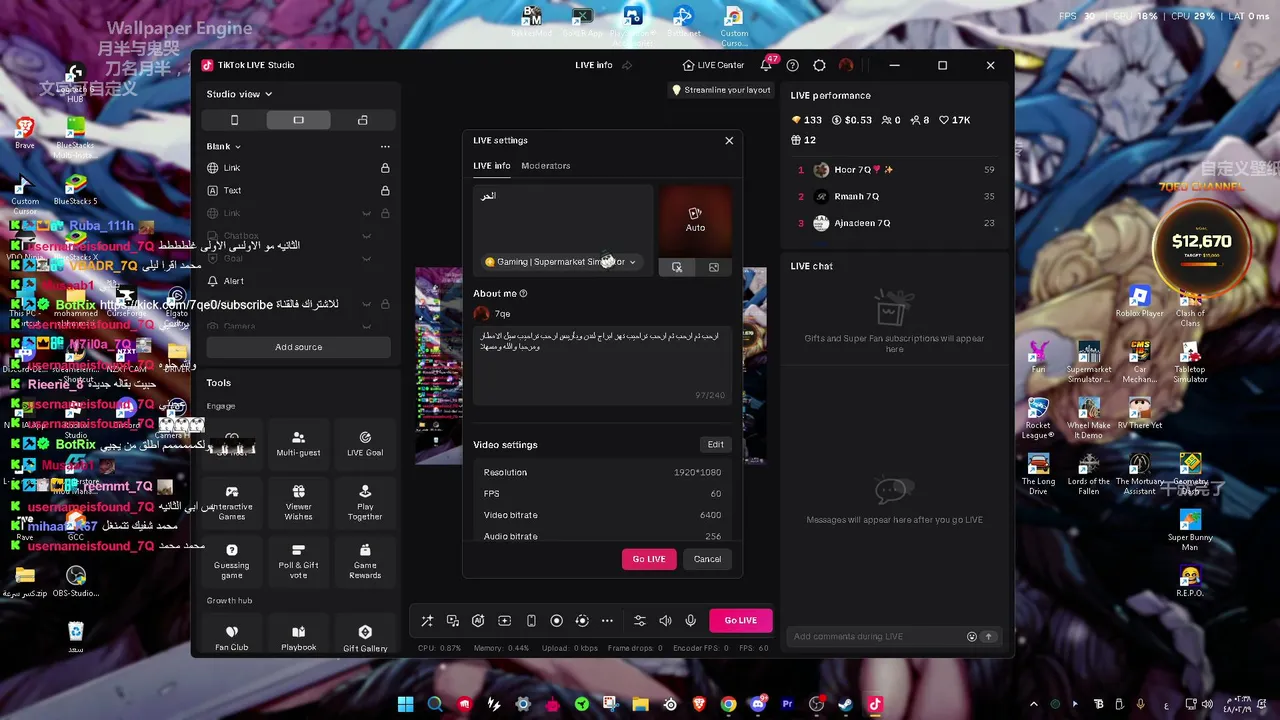Click the remove cover image icon

click(x=677, y=267)
